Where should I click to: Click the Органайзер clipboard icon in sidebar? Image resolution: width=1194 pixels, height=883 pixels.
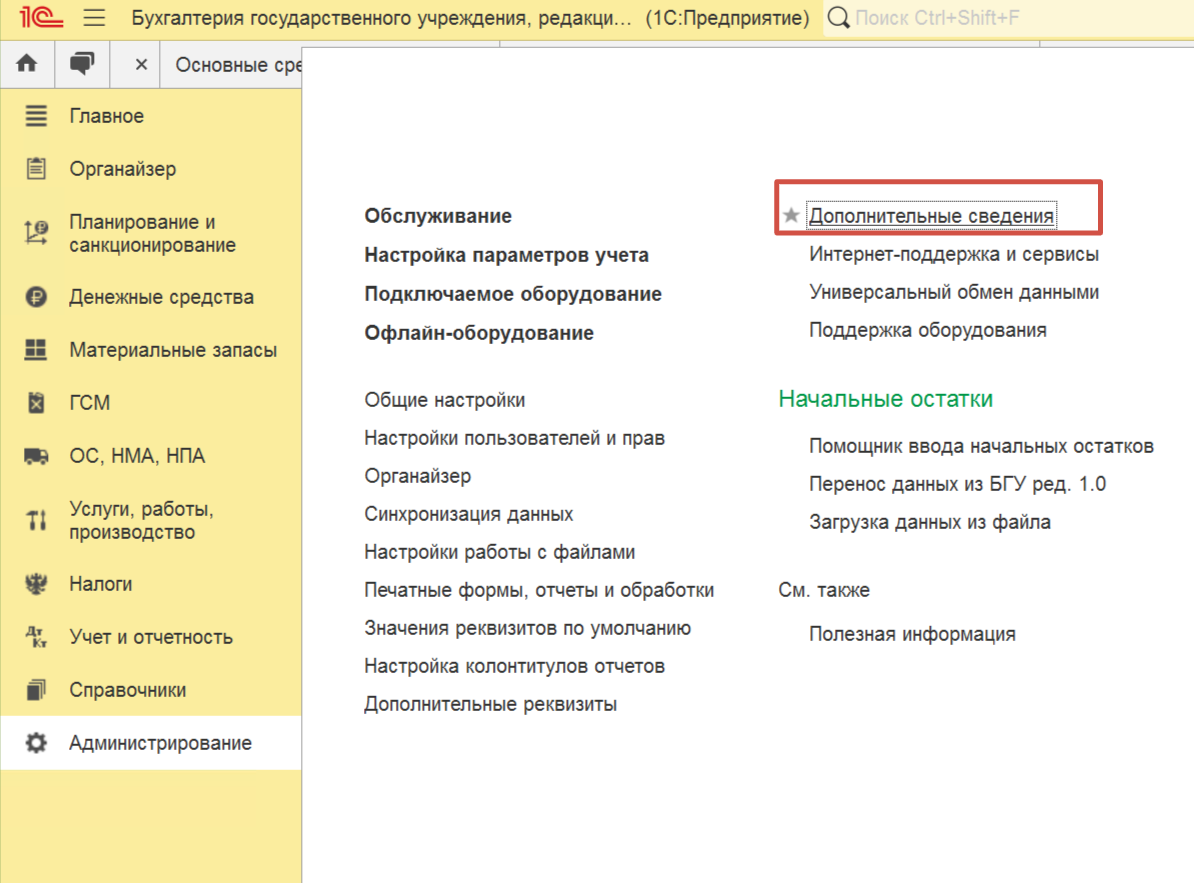(36, 168)
